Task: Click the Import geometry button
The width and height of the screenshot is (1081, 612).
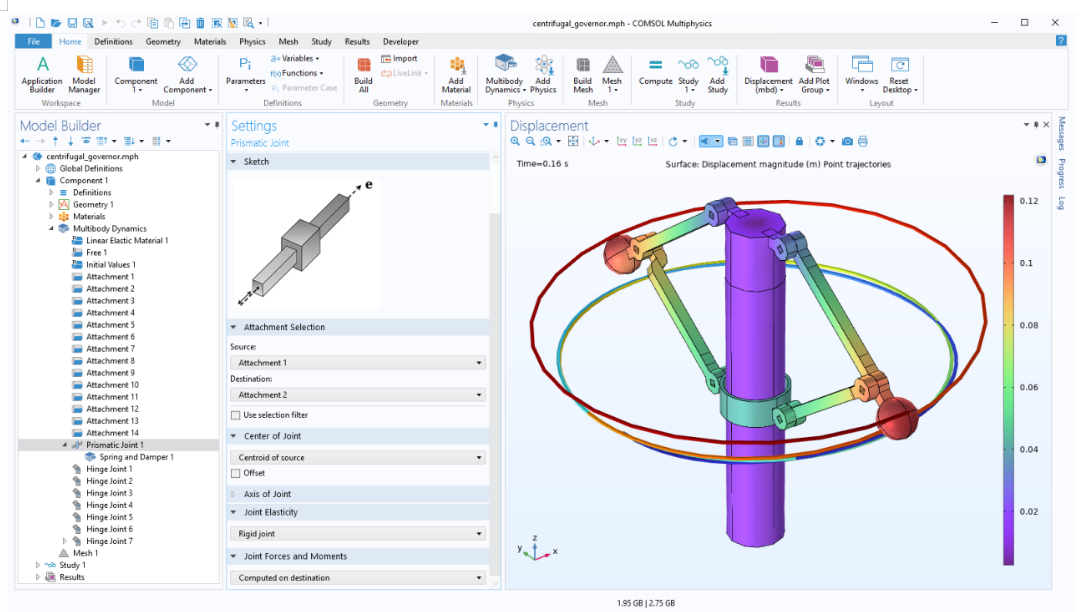Action: (x=399, y=59)
